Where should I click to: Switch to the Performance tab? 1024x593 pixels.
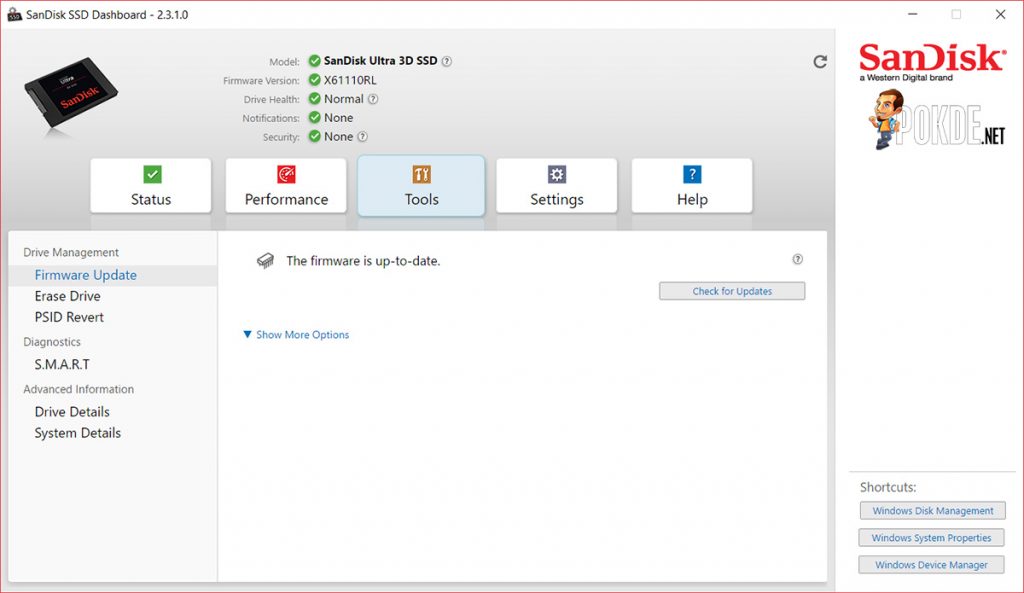tap(286, 185)
